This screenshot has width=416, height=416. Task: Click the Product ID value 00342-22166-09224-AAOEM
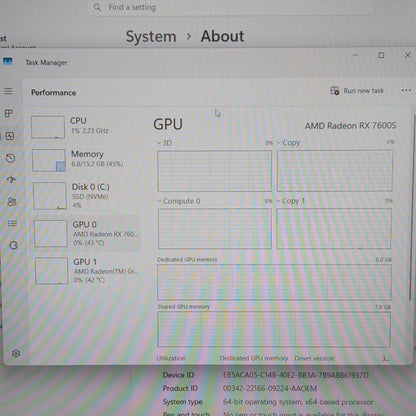270,388
